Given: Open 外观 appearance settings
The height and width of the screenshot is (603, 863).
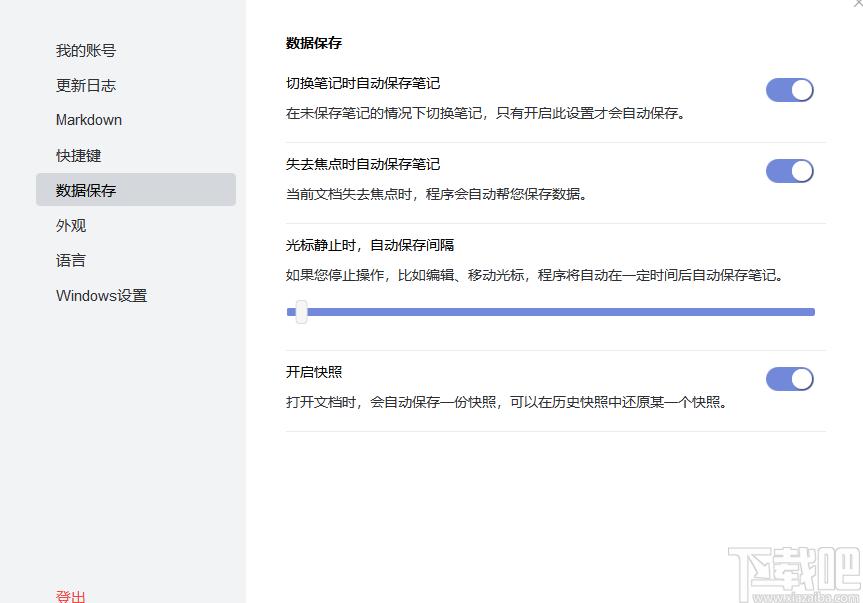Looking at the screenshot, I should 71,225.
